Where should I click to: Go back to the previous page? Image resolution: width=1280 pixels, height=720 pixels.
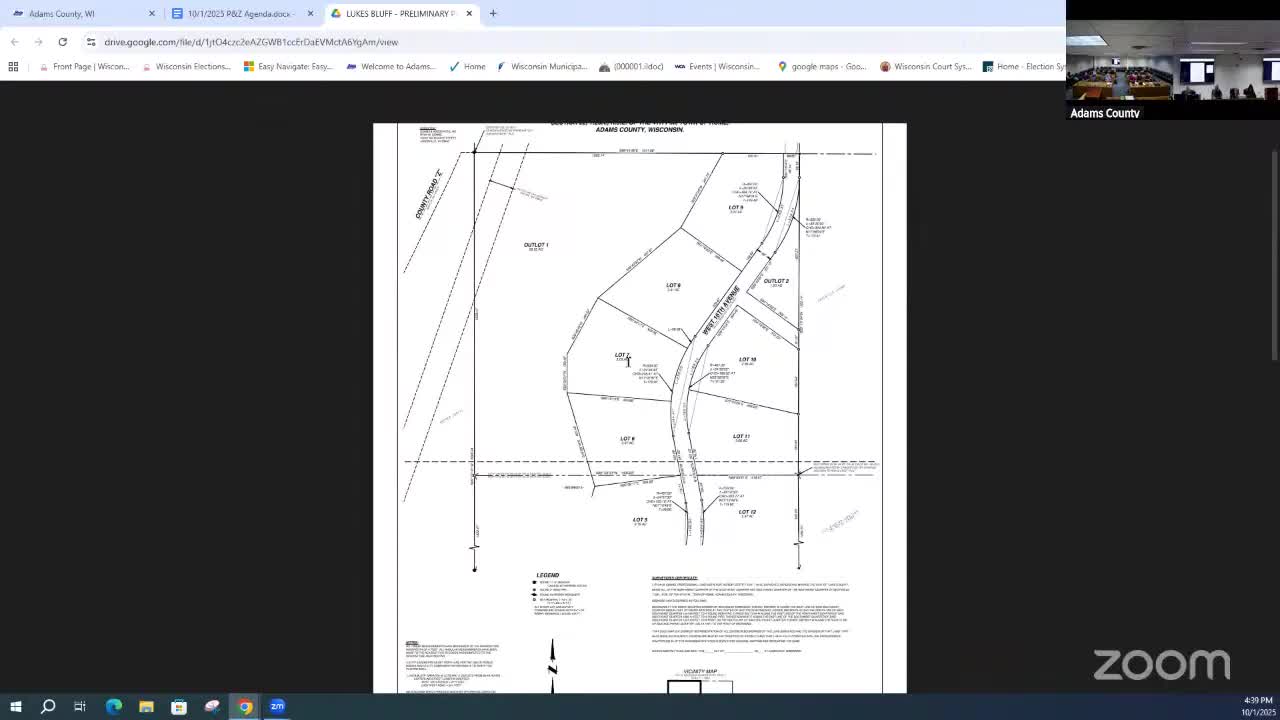click(x=13, y=42)
